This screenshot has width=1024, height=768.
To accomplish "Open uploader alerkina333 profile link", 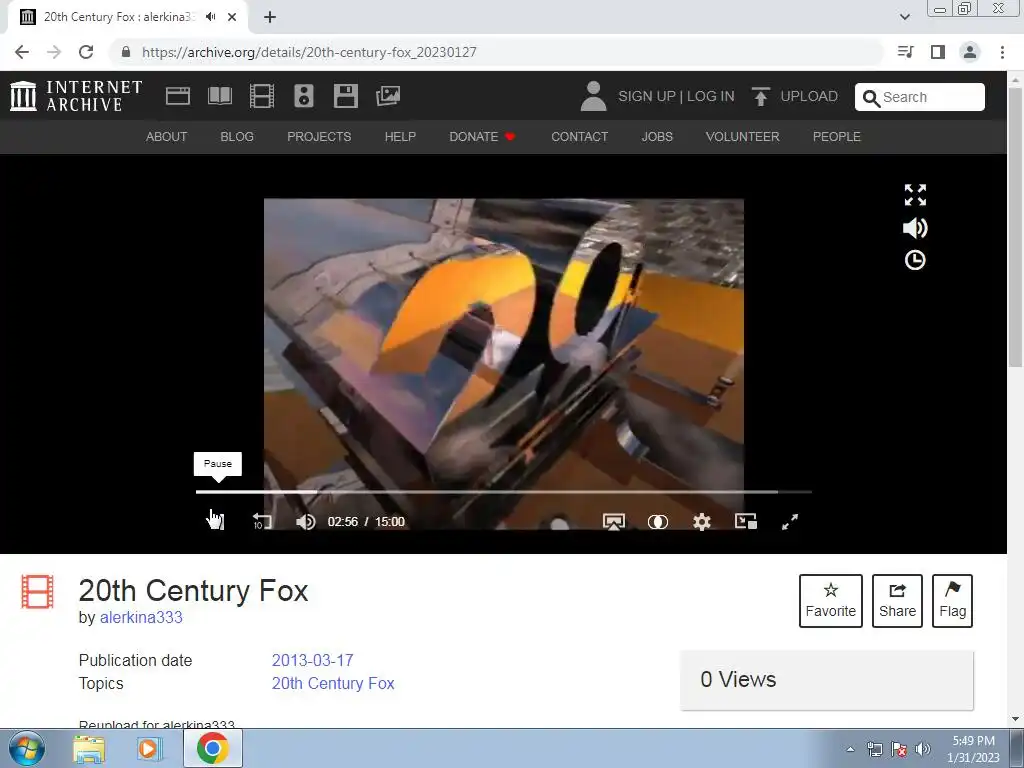I will (141, 617).
